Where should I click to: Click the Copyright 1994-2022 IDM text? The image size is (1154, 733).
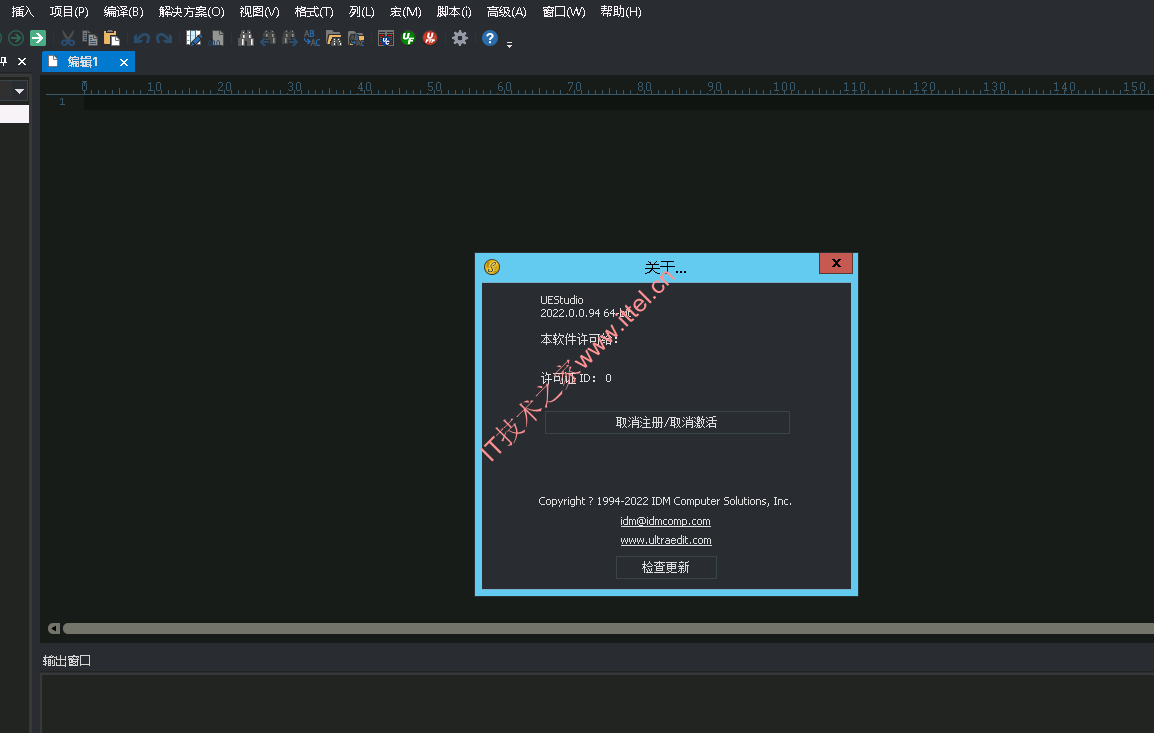tap(665, 501)
